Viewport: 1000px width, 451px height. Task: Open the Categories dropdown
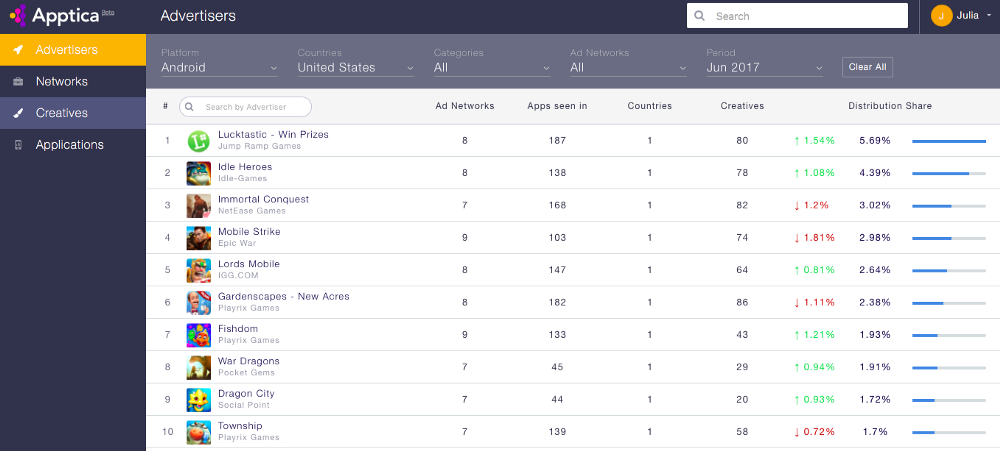pos(492,68)
